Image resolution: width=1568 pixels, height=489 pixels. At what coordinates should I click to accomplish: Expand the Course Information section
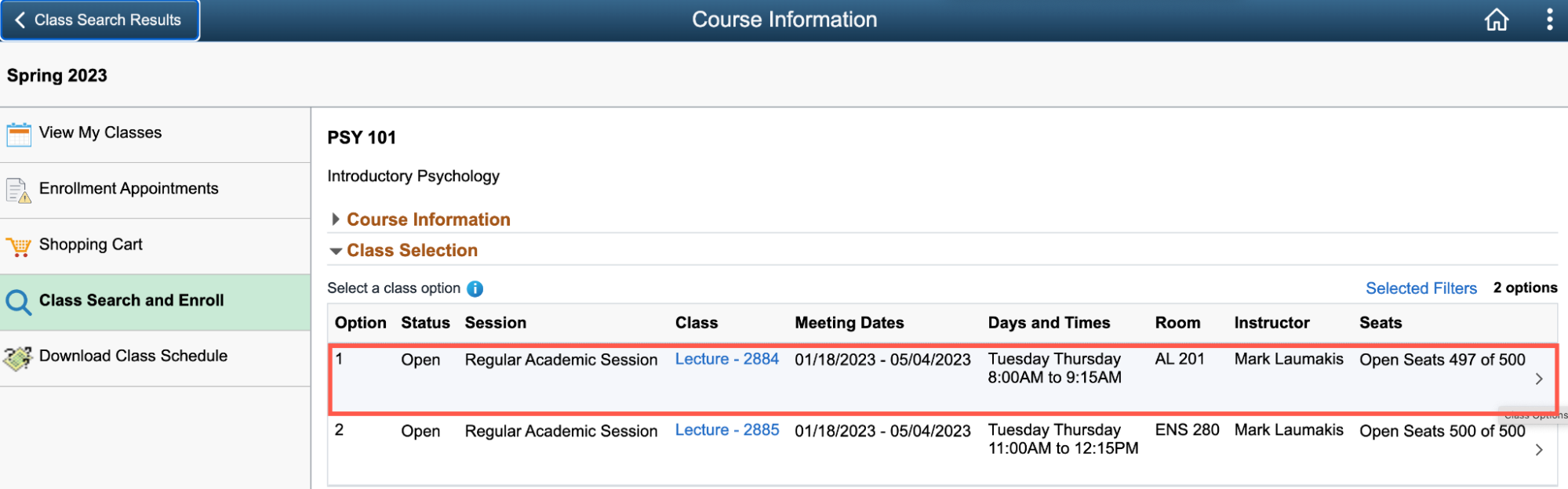point(337,219)
